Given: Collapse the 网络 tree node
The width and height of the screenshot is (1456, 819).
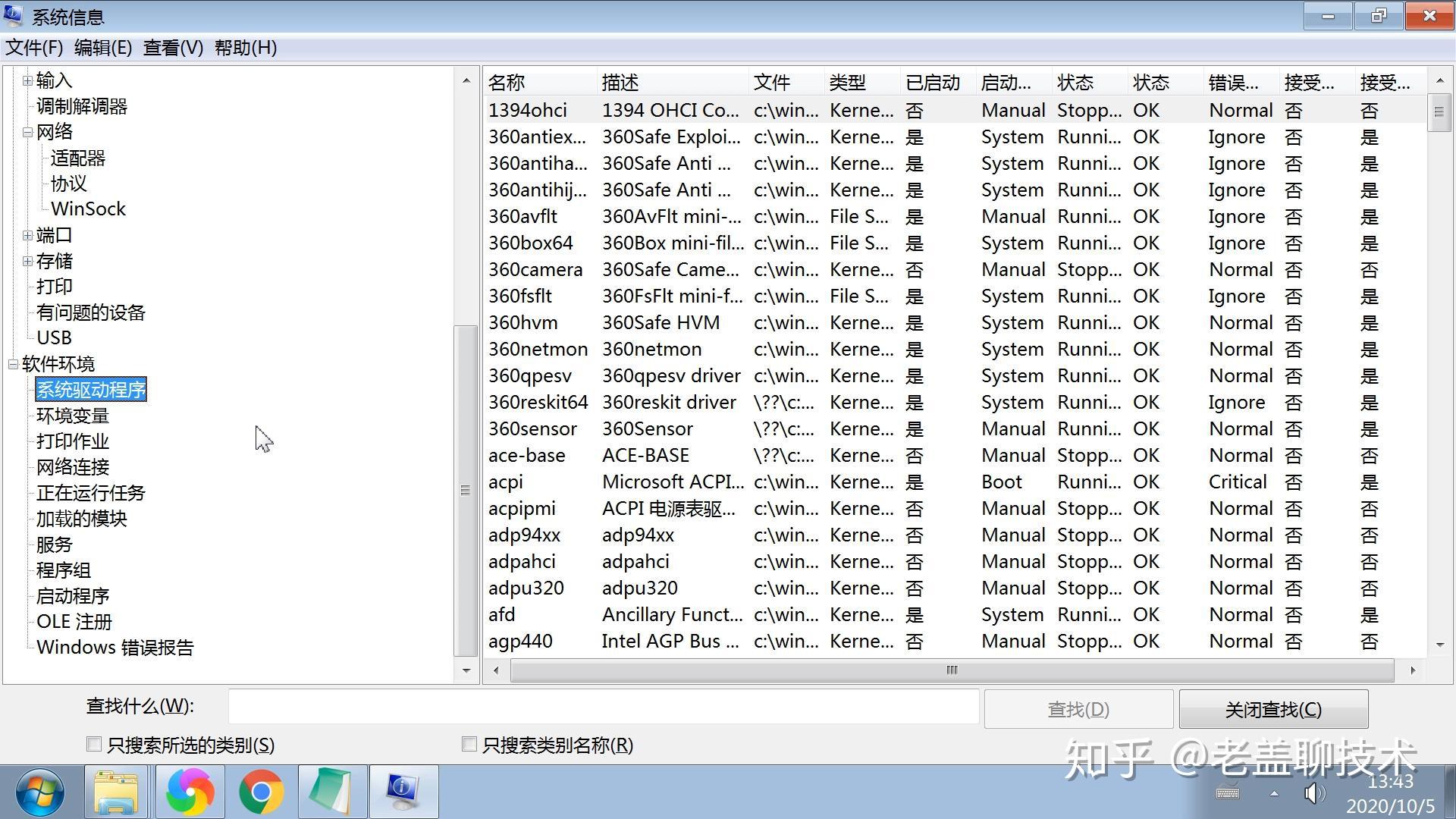Looking at the screenshot, I should click(27, 132).
